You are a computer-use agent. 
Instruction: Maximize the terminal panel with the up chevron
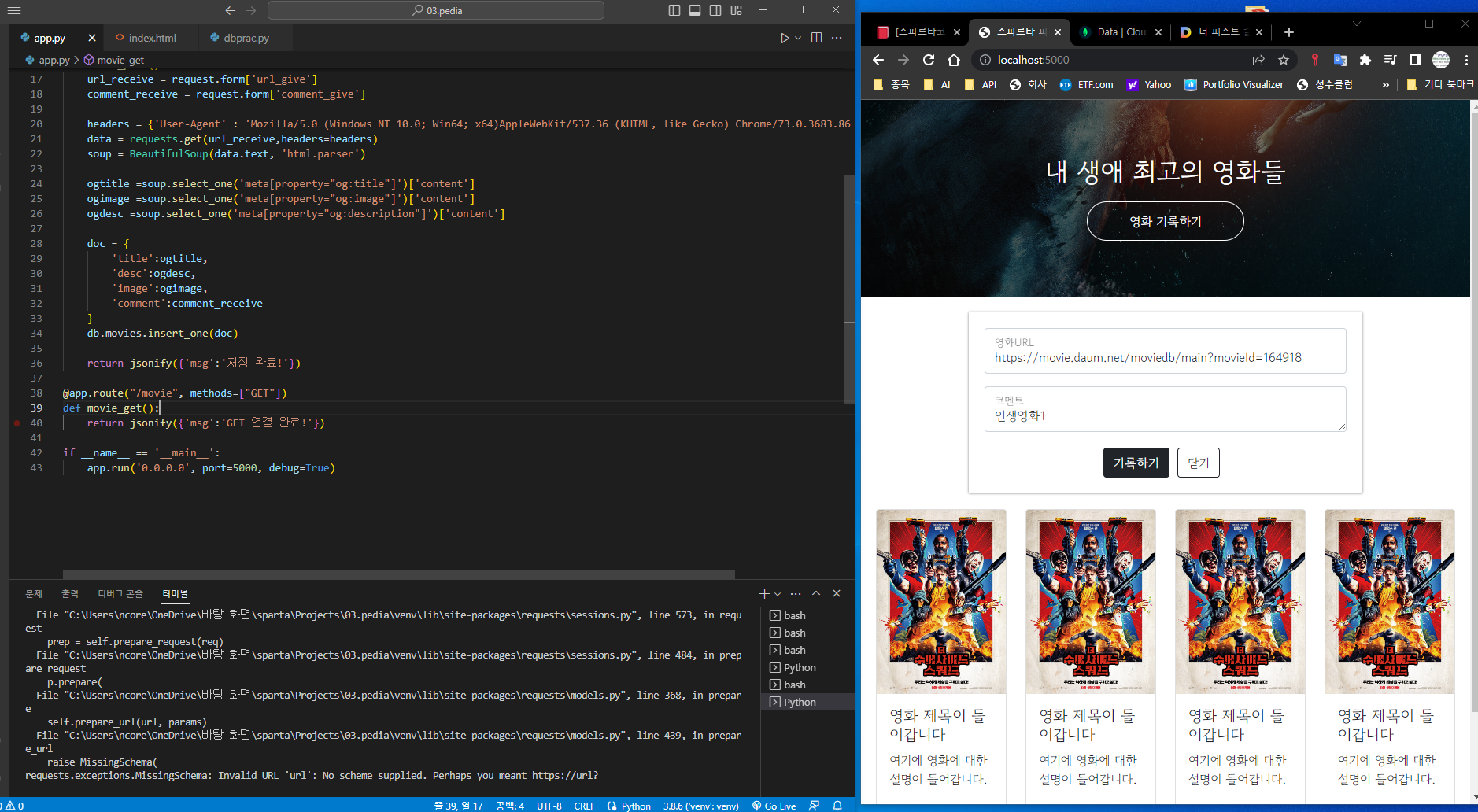point(816,593)
